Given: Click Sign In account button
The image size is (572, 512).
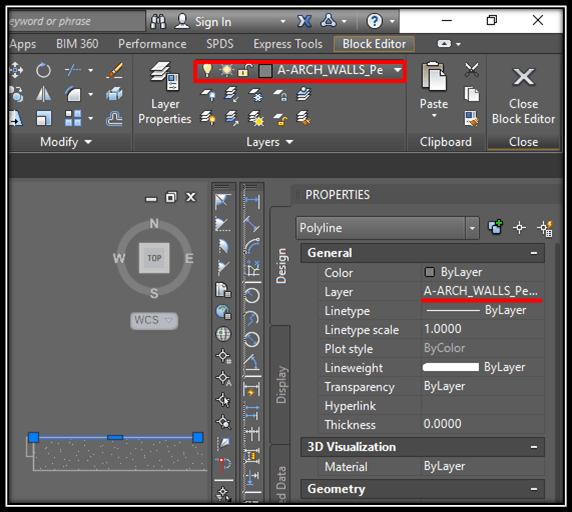Looking at the screenshot, I should coord(203,22).
